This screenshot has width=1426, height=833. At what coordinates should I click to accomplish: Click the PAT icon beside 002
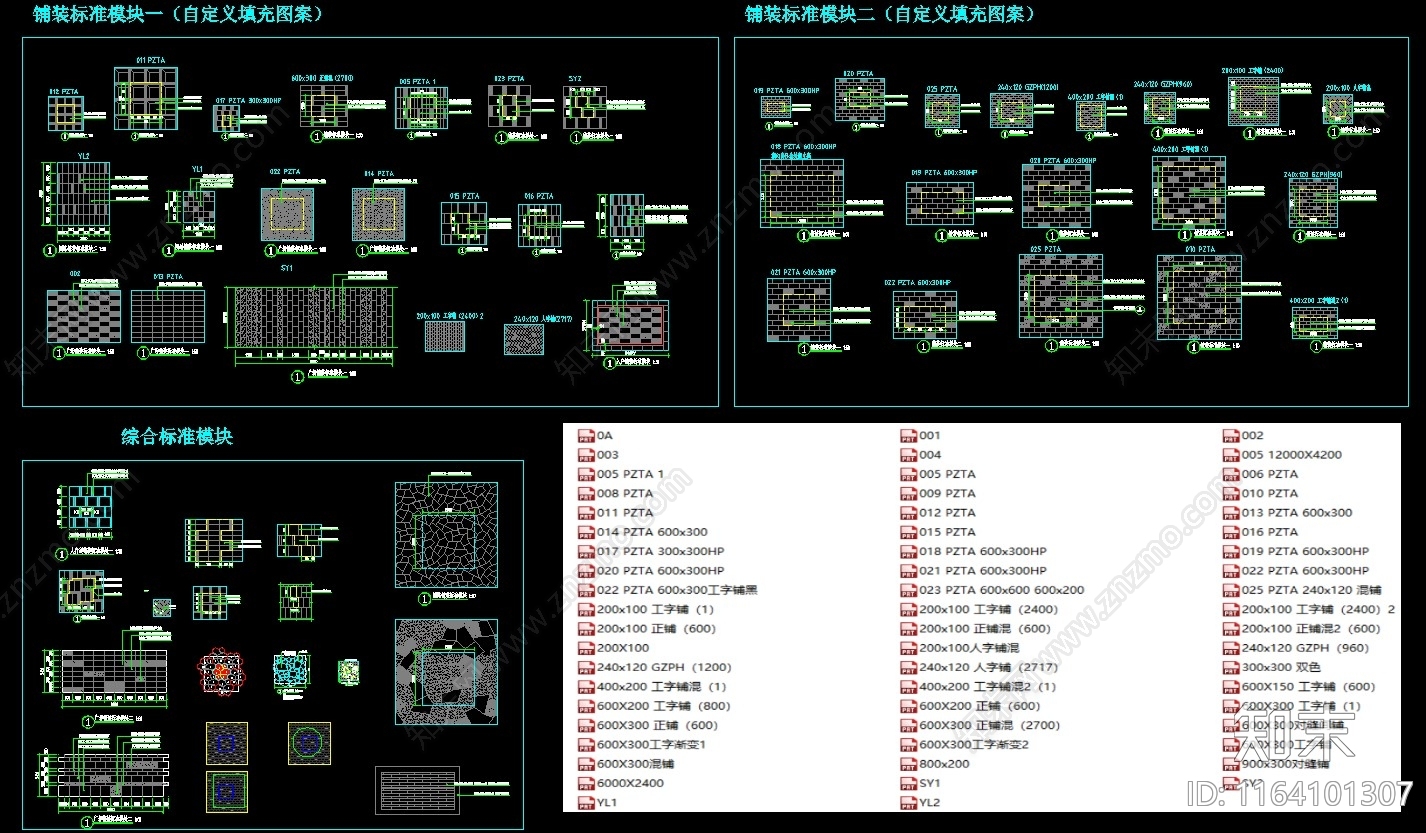coord(1230,436)
